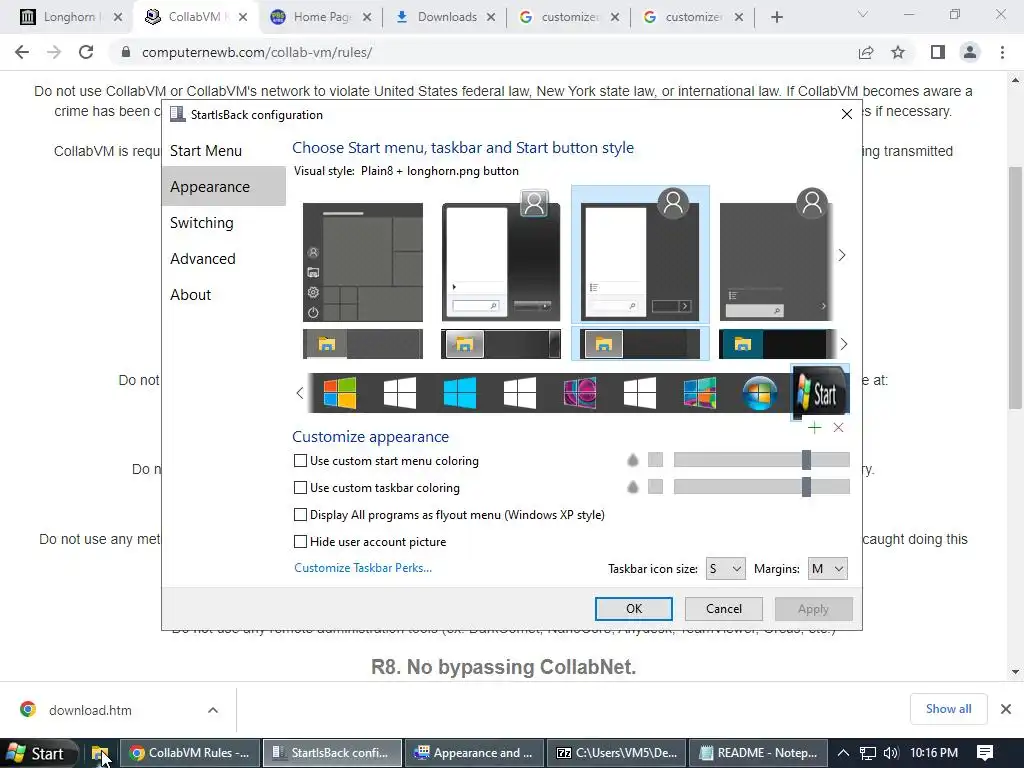Open the Margins dropdown
This screenshot has width=1024, height=768.
[827, 569]
